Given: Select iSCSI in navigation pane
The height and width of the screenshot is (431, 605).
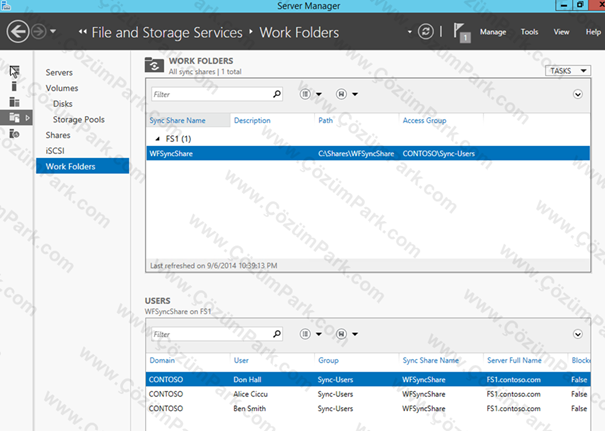Looking at the screenshot, I should [55, 151].
